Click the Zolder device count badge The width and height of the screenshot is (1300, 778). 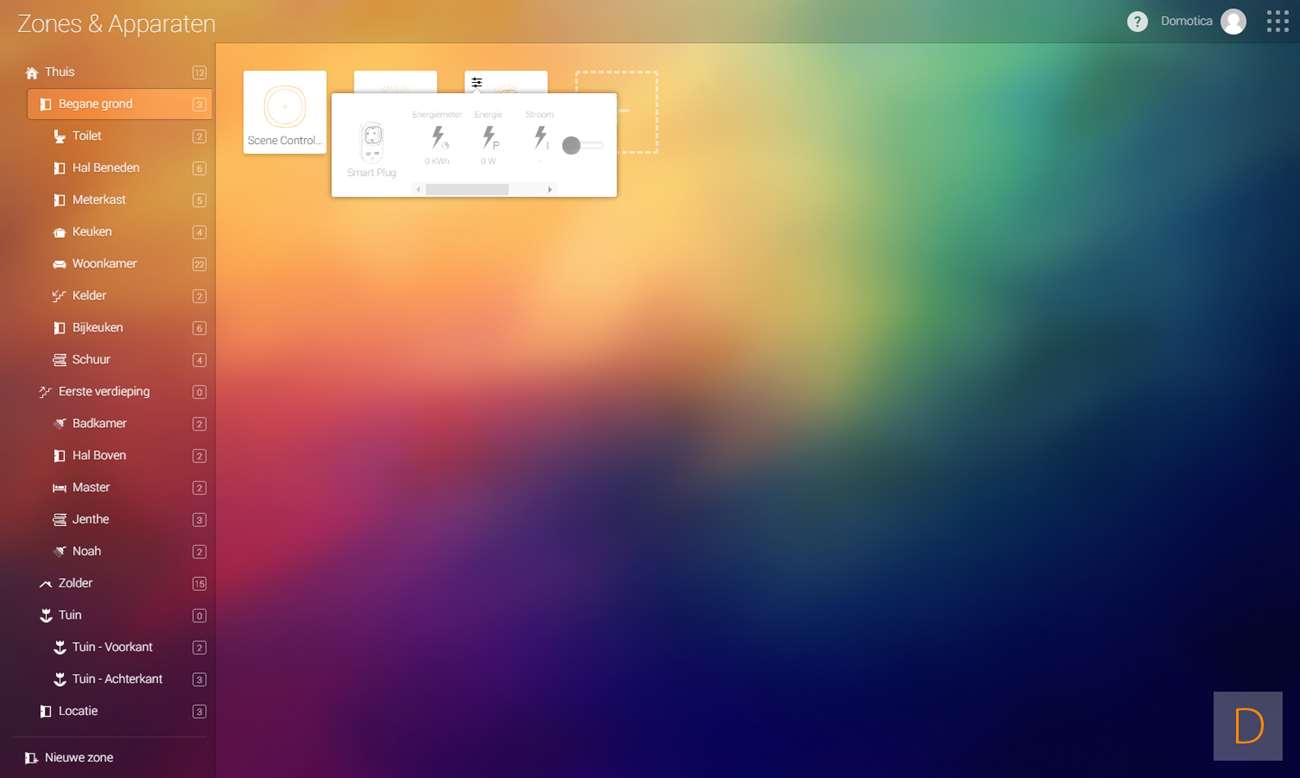pyautogui.click(x=199, y=583)
